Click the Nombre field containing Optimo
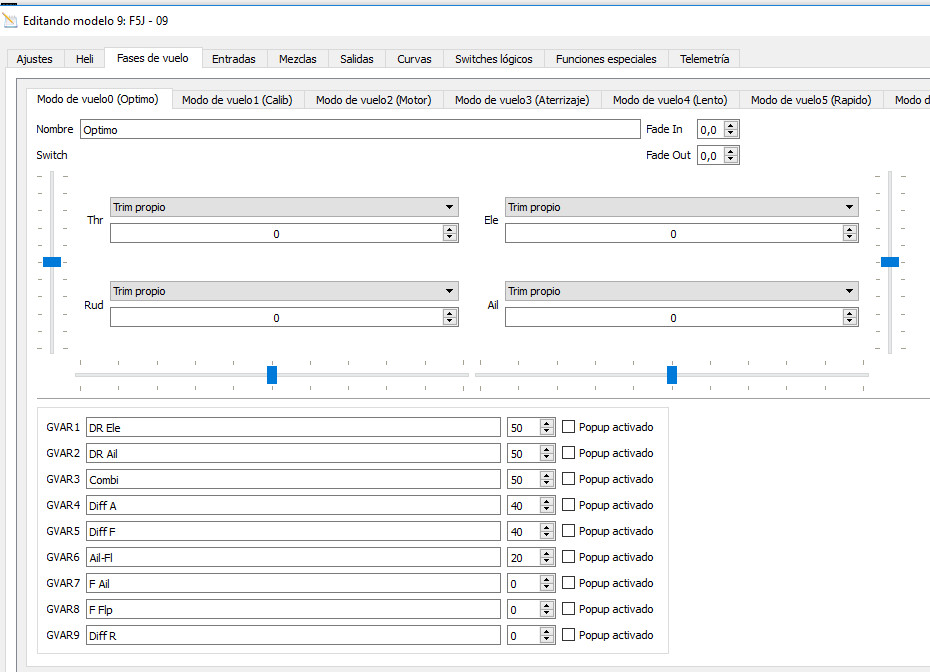The width and height of the screenshot is (930, 672). 360,129
